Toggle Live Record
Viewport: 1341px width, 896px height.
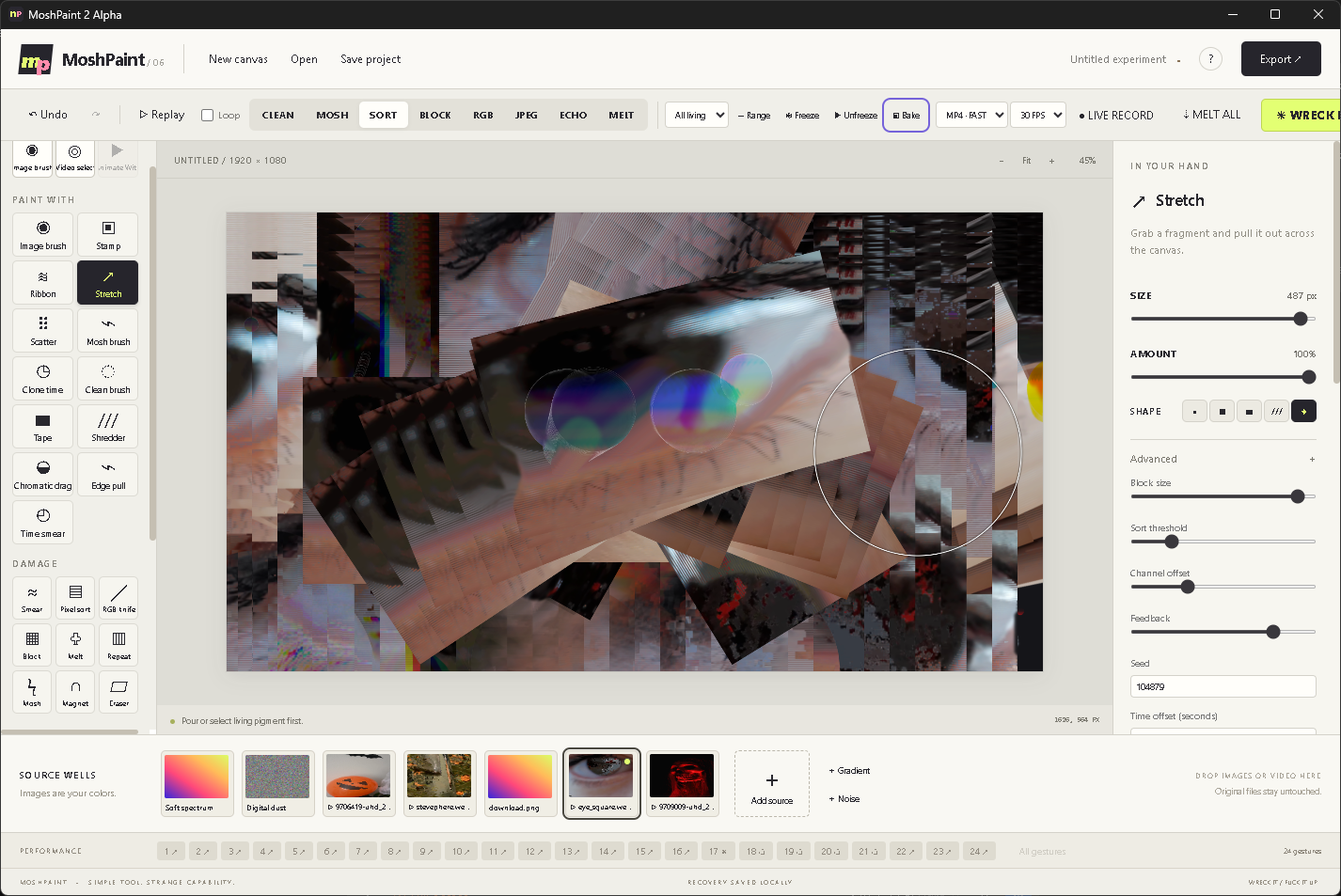tap(1115, 116)
